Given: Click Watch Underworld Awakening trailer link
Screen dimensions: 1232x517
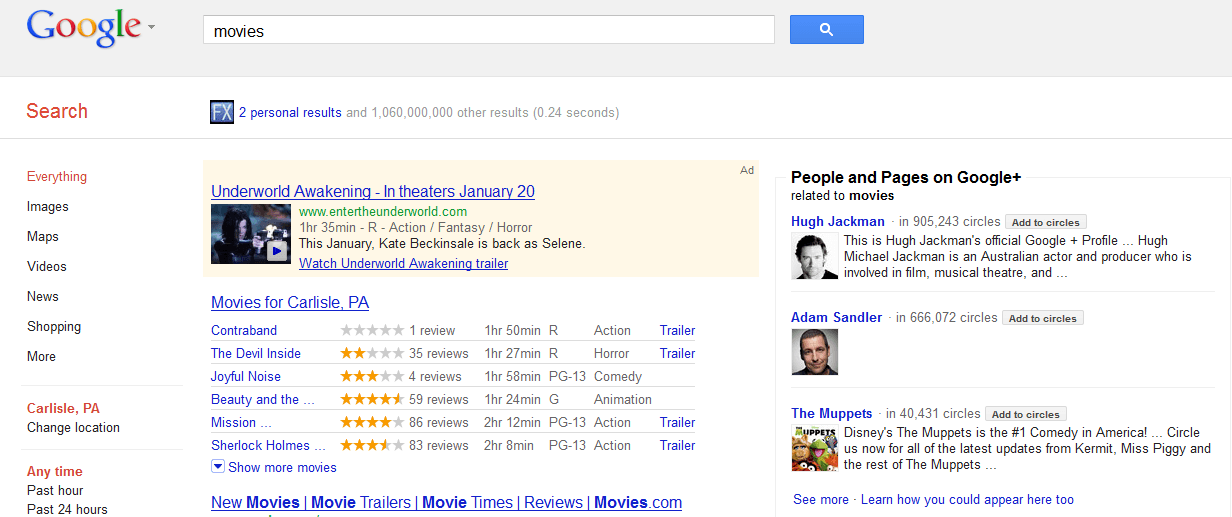Looking at the screenshot, I should tap(403, 264).
